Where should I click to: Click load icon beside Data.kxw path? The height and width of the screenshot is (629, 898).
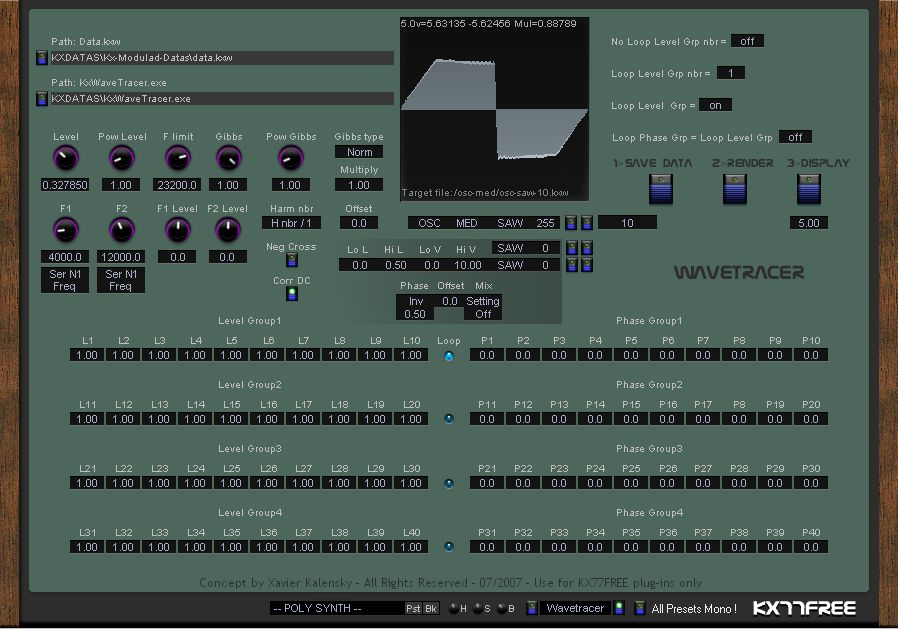click(41, 58)
